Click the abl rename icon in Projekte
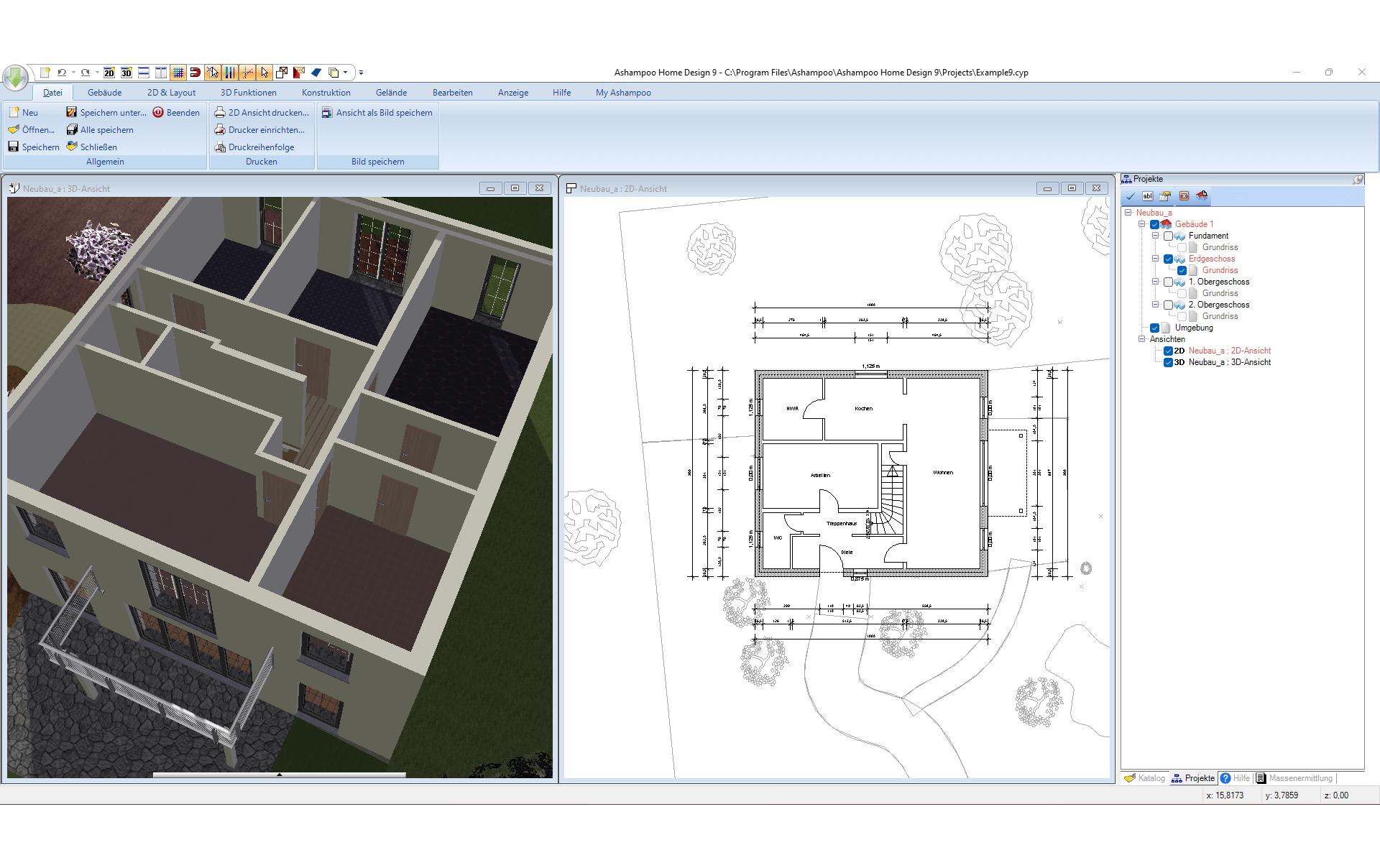 click(1148, 196)
